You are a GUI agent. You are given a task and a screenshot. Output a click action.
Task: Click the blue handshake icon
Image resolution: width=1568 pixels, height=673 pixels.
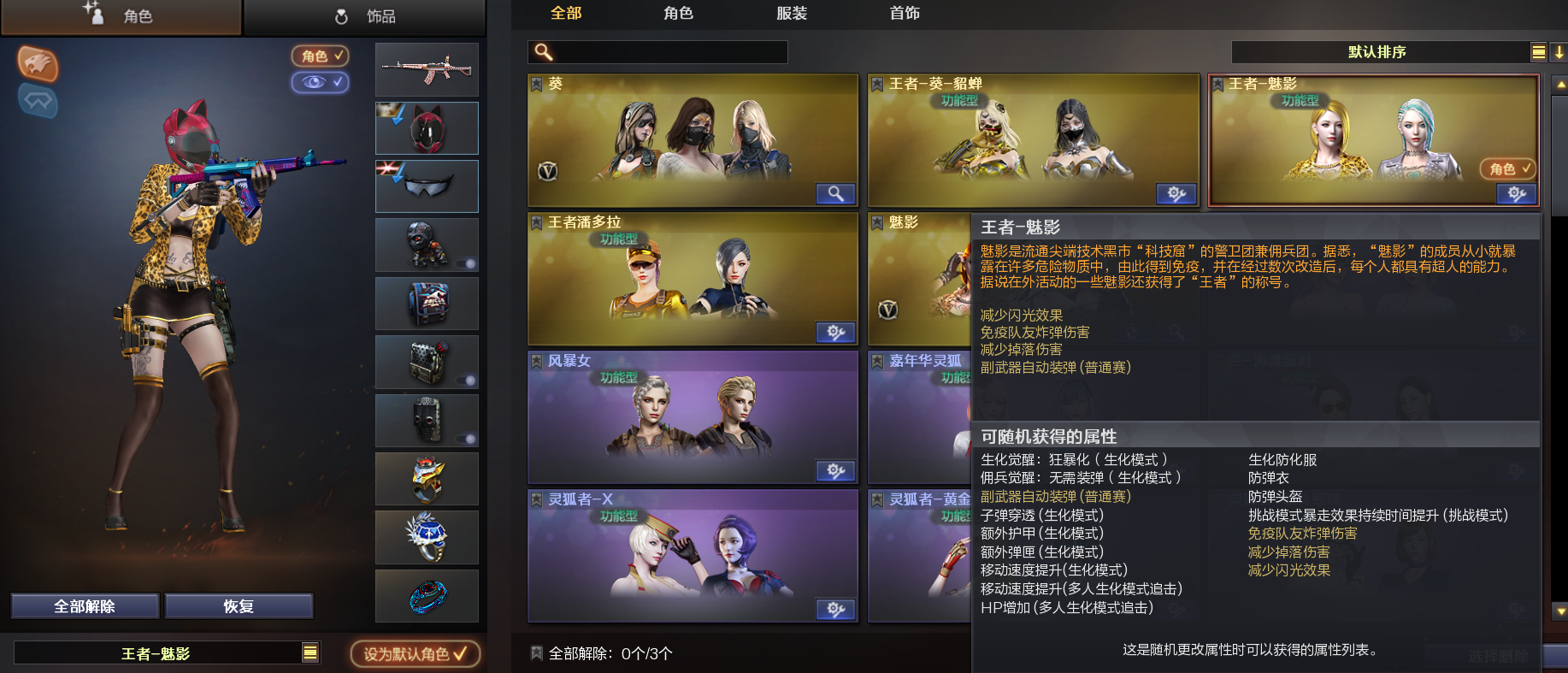click(38, 101)
